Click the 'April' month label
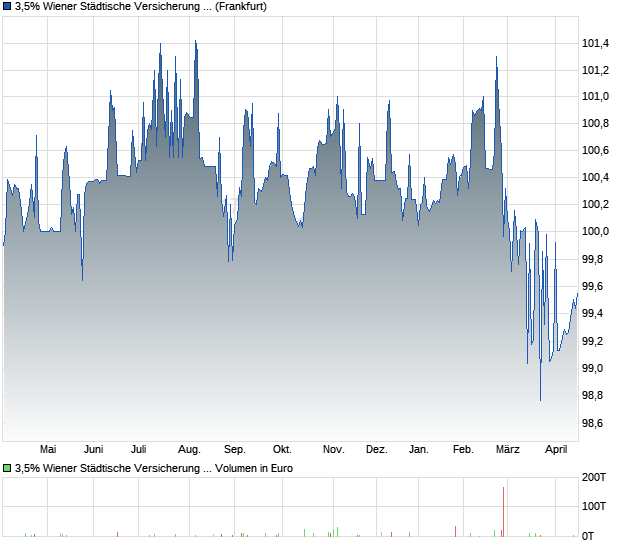The width and height of the screenshot is (620, 546). point(556,450)
